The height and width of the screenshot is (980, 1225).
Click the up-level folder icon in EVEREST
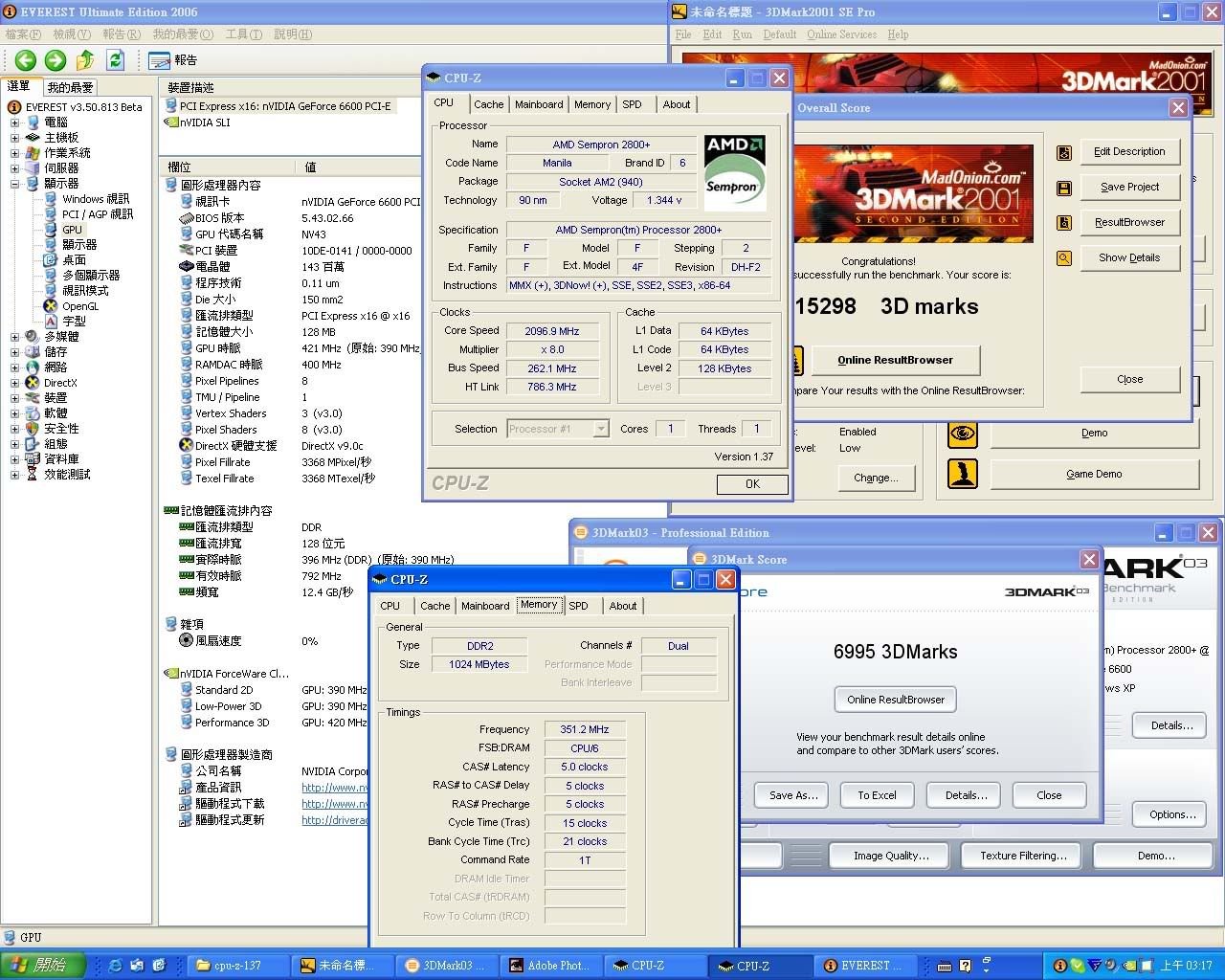[x=85, y=60]
